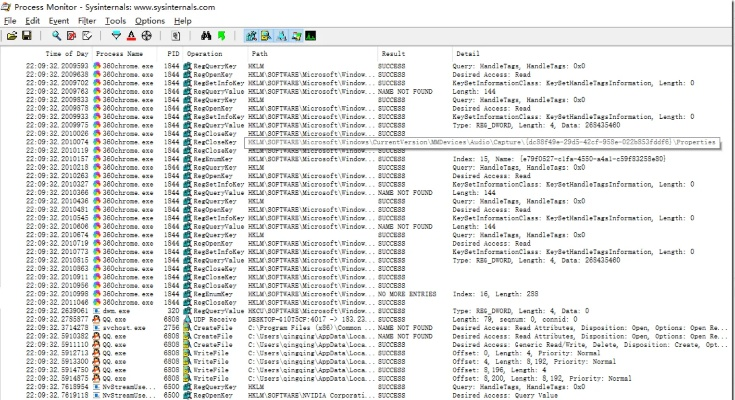Click the Find binoculars icon
Screen dimensions: 735x400
pos(205,35)
